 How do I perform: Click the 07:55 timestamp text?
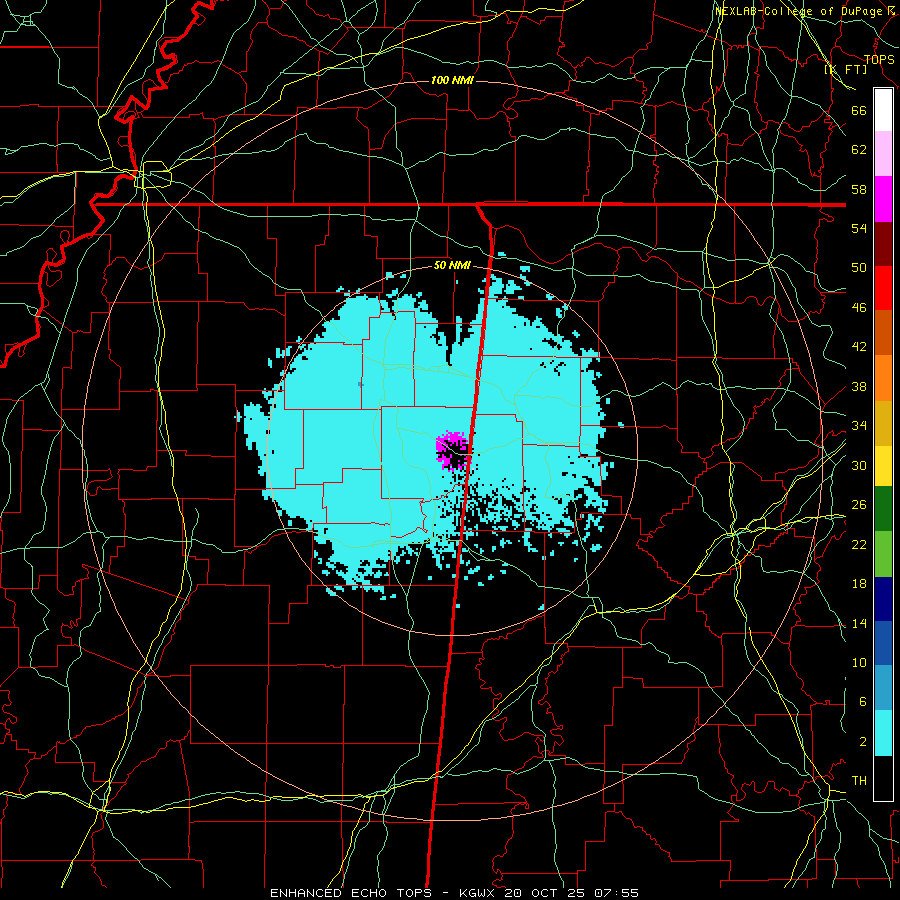point(616,893)
